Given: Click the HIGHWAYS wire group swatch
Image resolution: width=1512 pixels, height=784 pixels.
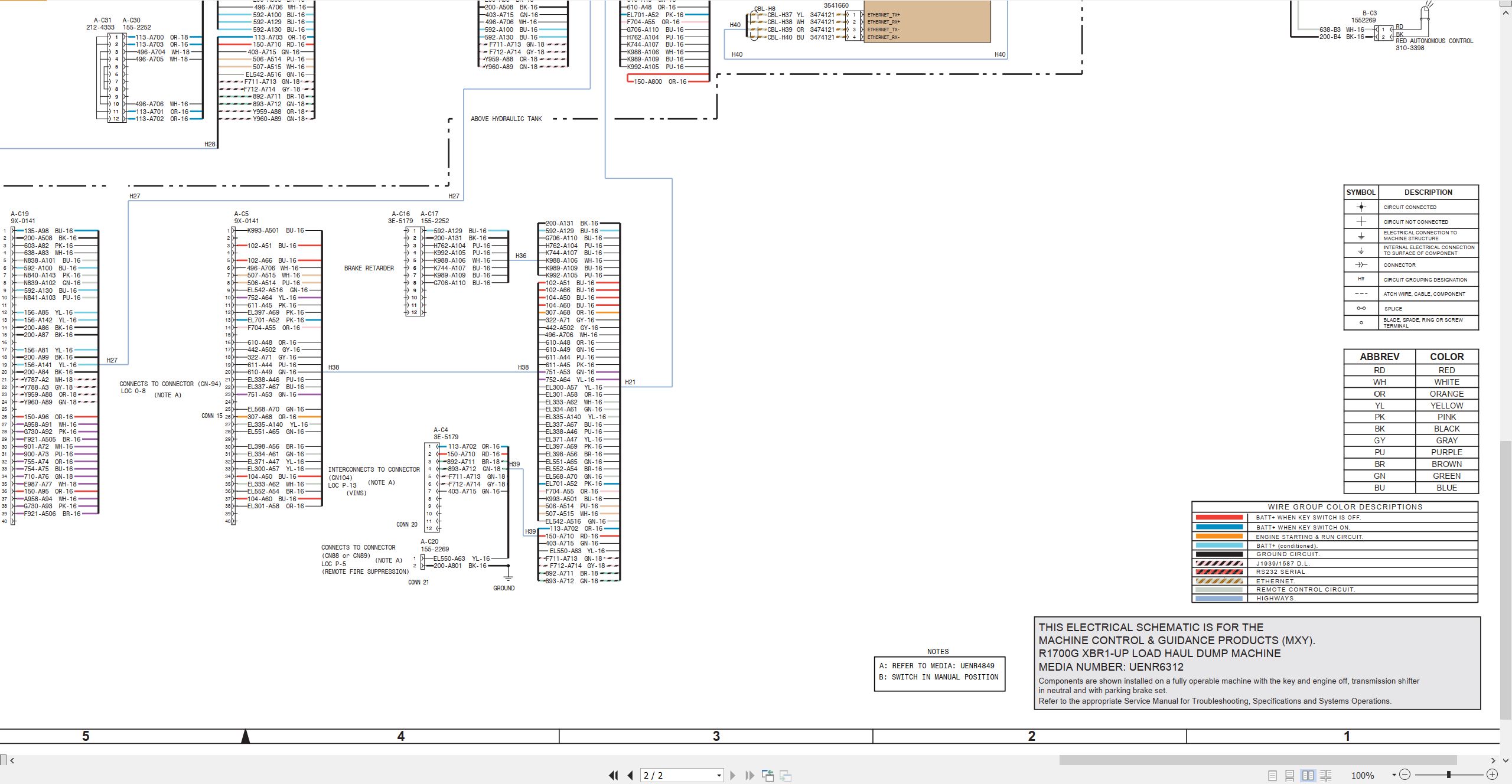Looking at the screenshot, I should [x=1219, y=599].
